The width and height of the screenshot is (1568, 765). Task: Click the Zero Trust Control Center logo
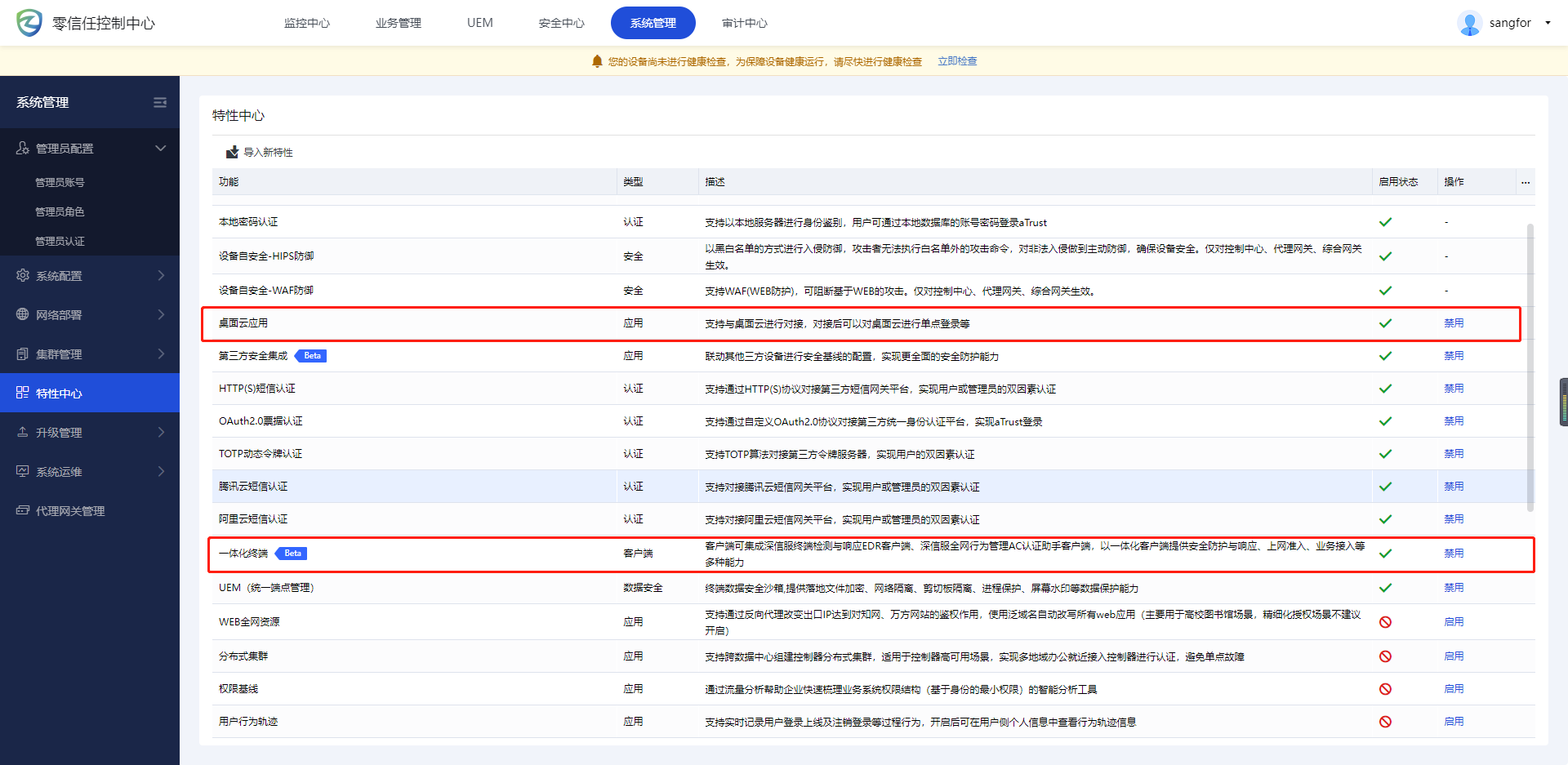pyautogui.click(x=29, y=23)
